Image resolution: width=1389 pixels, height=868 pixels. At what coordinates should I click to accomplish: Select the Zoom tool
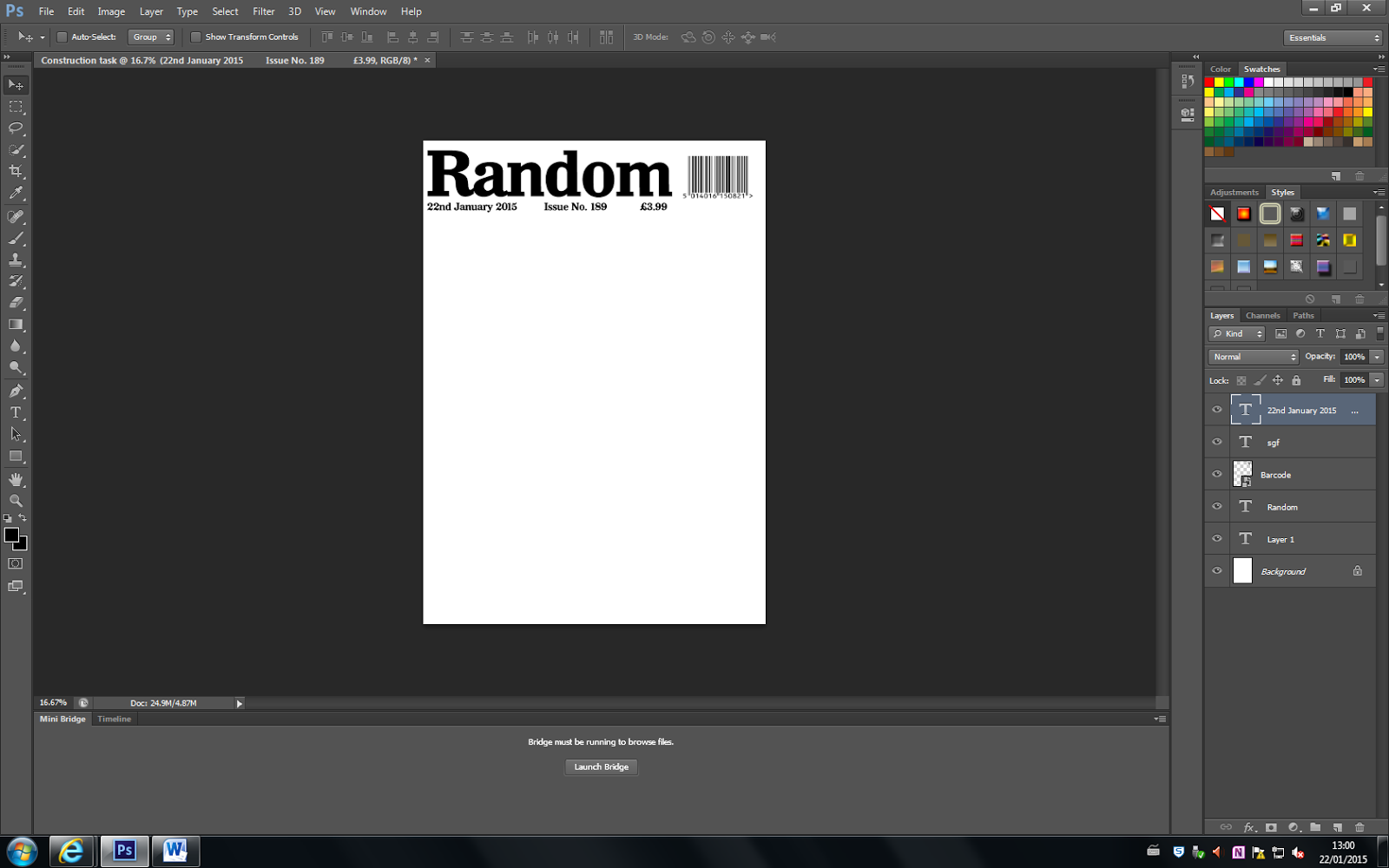coord(16,501)
